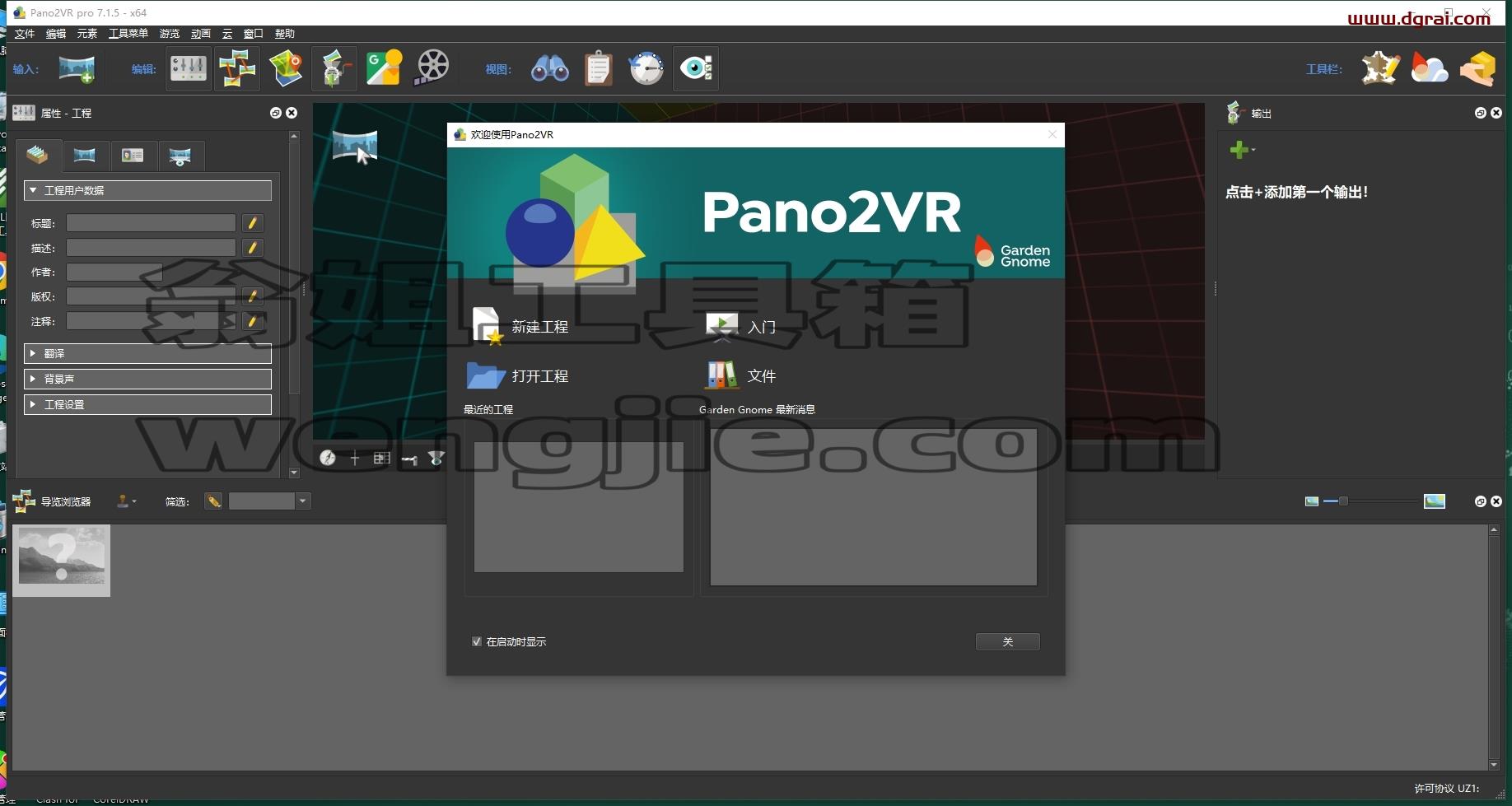Click the 关 close button in dialog

[x=1008, y=642]
